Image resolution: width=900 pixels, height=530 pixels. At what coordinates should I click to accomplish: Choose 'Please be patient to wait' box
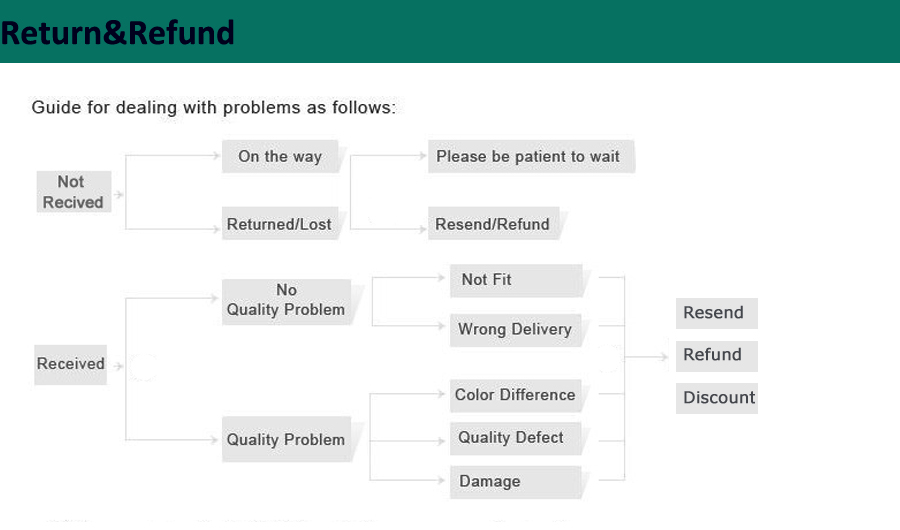tap(529, 157)
